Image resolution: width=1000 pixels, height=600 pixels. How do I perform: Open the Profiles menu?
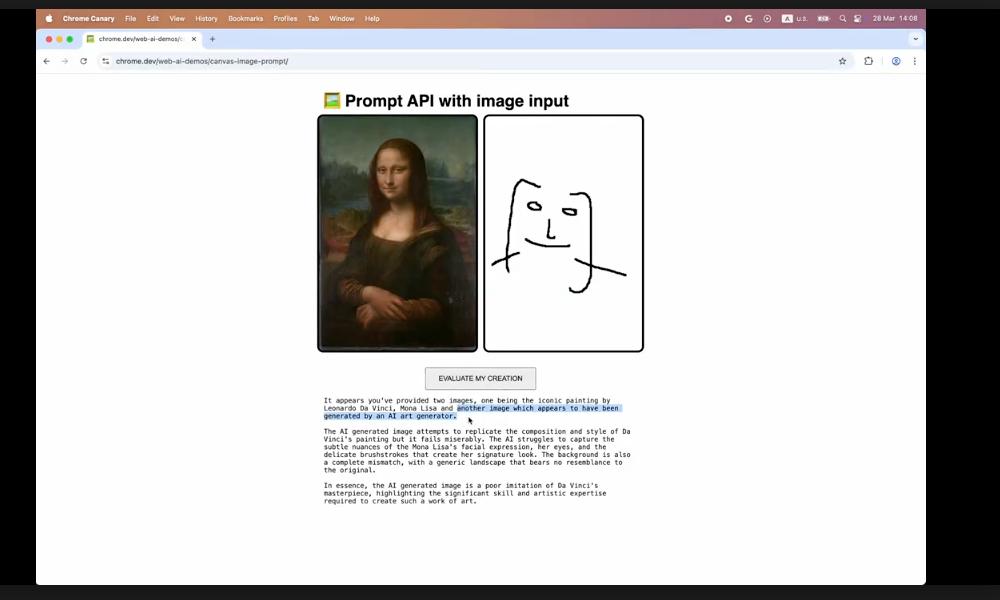pos(285,18)
